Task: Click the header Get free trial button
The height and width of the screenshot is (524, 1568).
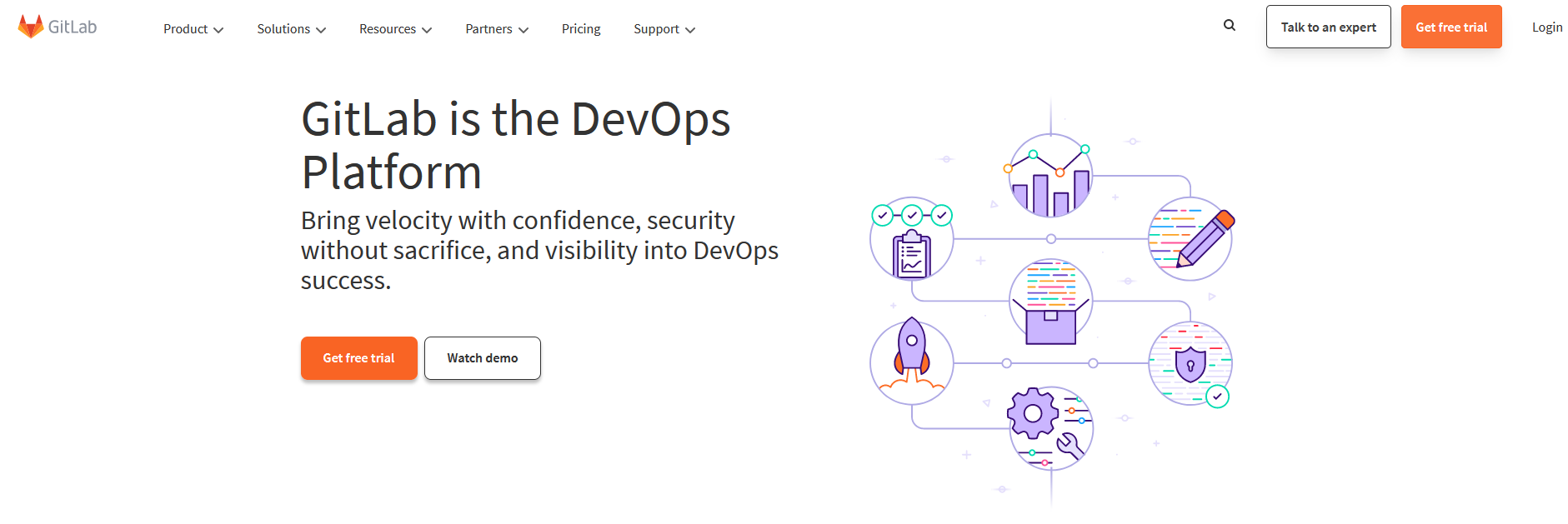Action: click(x=1451, y=27)
